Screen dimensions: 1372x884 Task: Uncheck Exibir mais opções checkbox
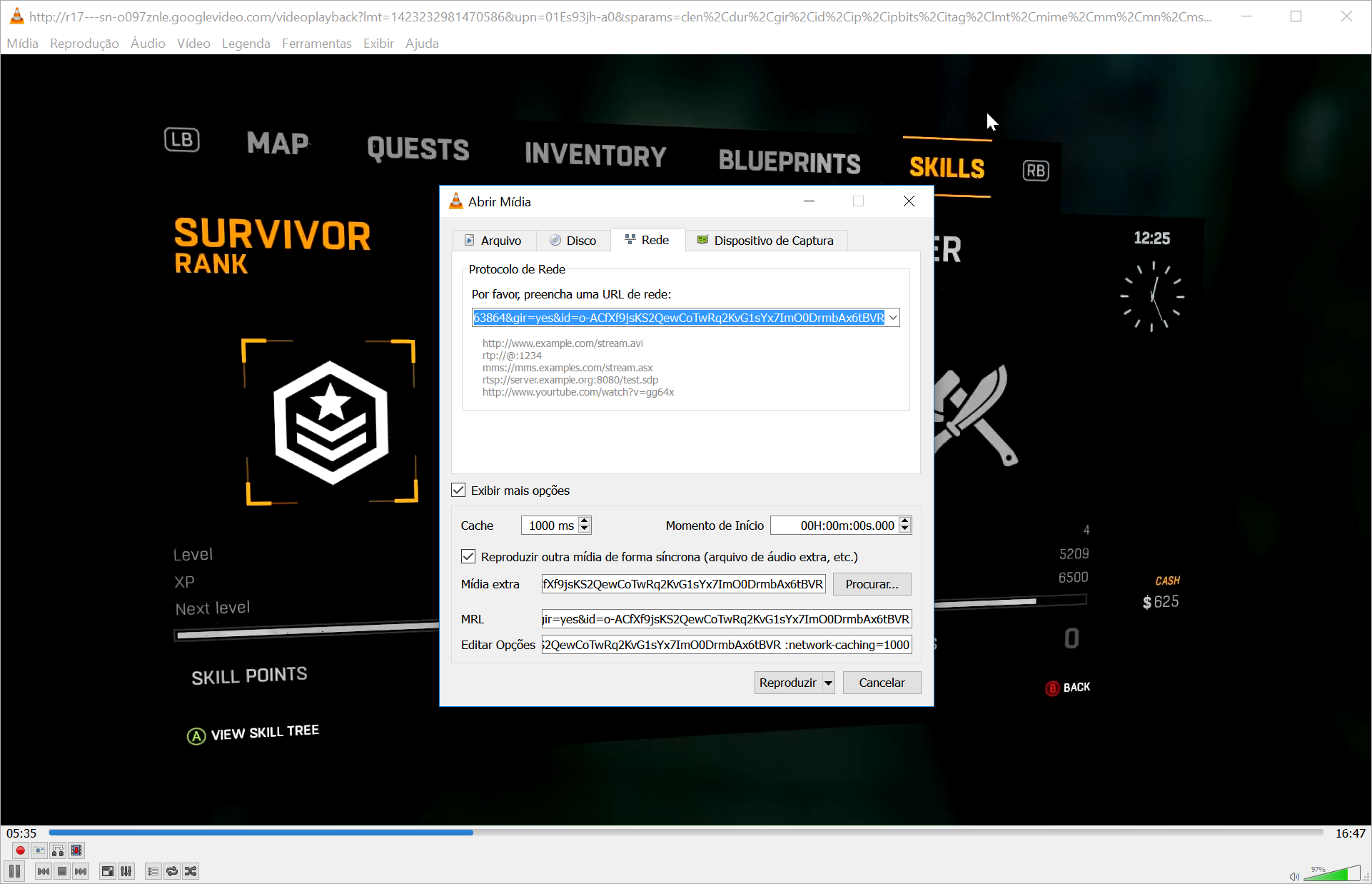[458, 491]
